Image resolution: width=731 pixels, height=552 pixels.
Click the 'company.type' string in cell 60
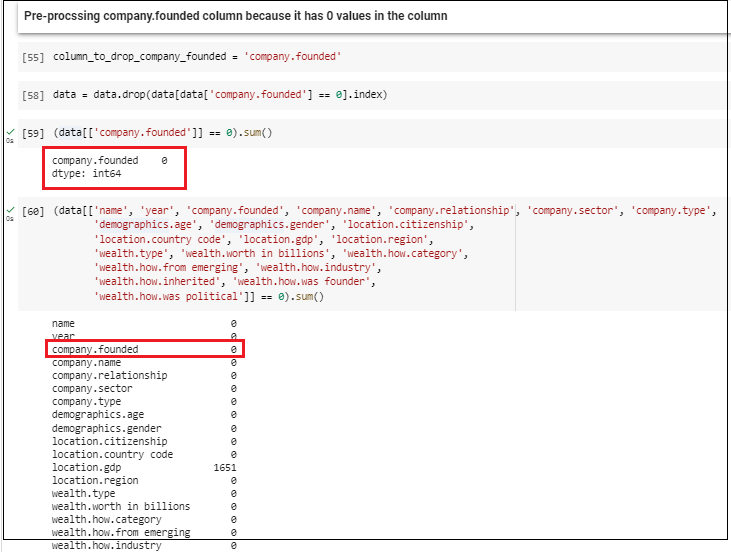[x=671, y=211]
